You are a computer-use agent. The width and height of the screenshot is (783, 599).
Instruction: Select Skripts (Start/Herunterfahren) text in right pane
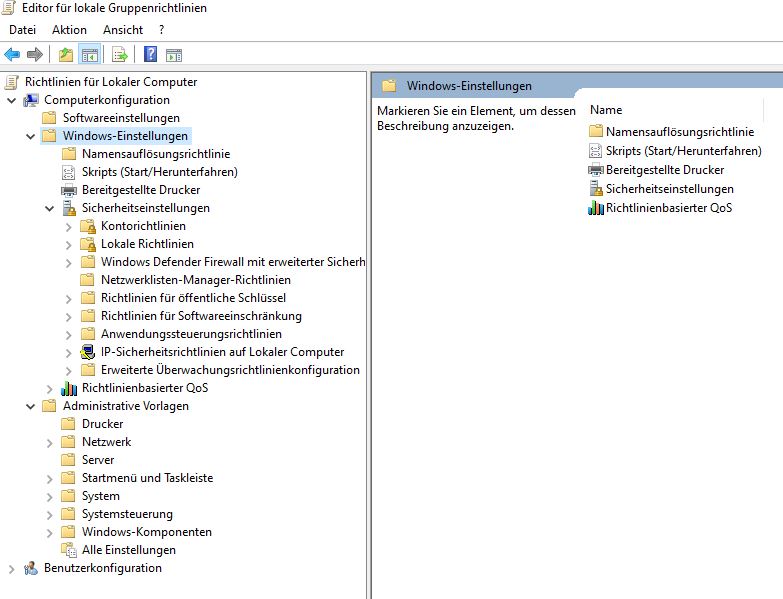pos(684,151)
